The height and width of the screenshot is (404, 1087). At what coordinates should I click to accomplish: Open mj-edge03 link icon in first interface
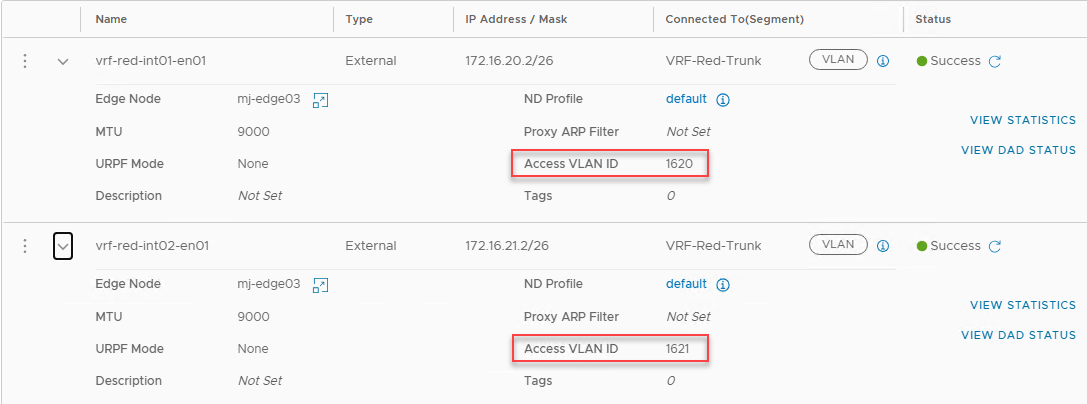(x=320, y=100)
